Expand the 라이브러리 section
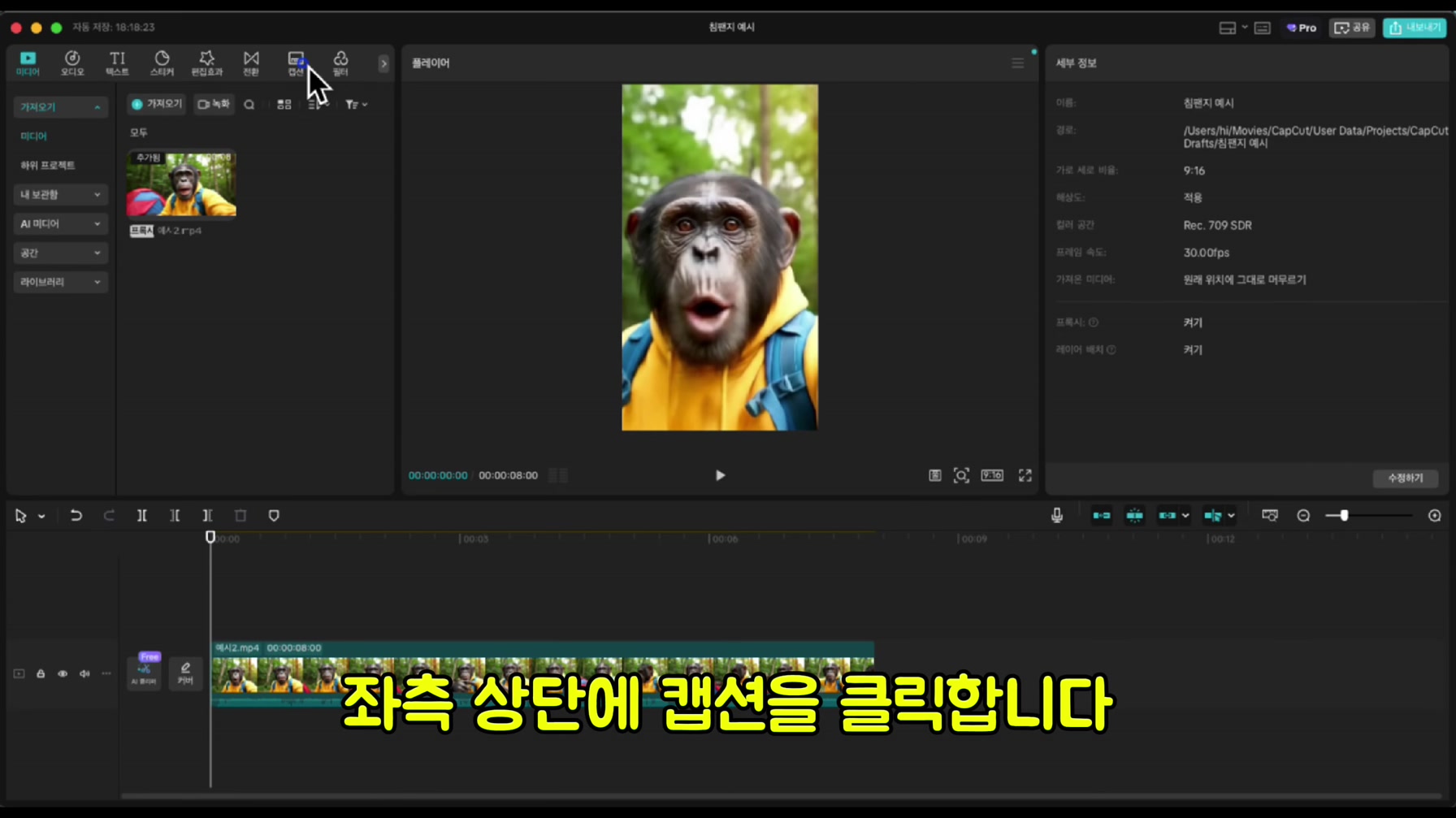This screenshot has width=1456, height=818. click(x=60, y=282)
